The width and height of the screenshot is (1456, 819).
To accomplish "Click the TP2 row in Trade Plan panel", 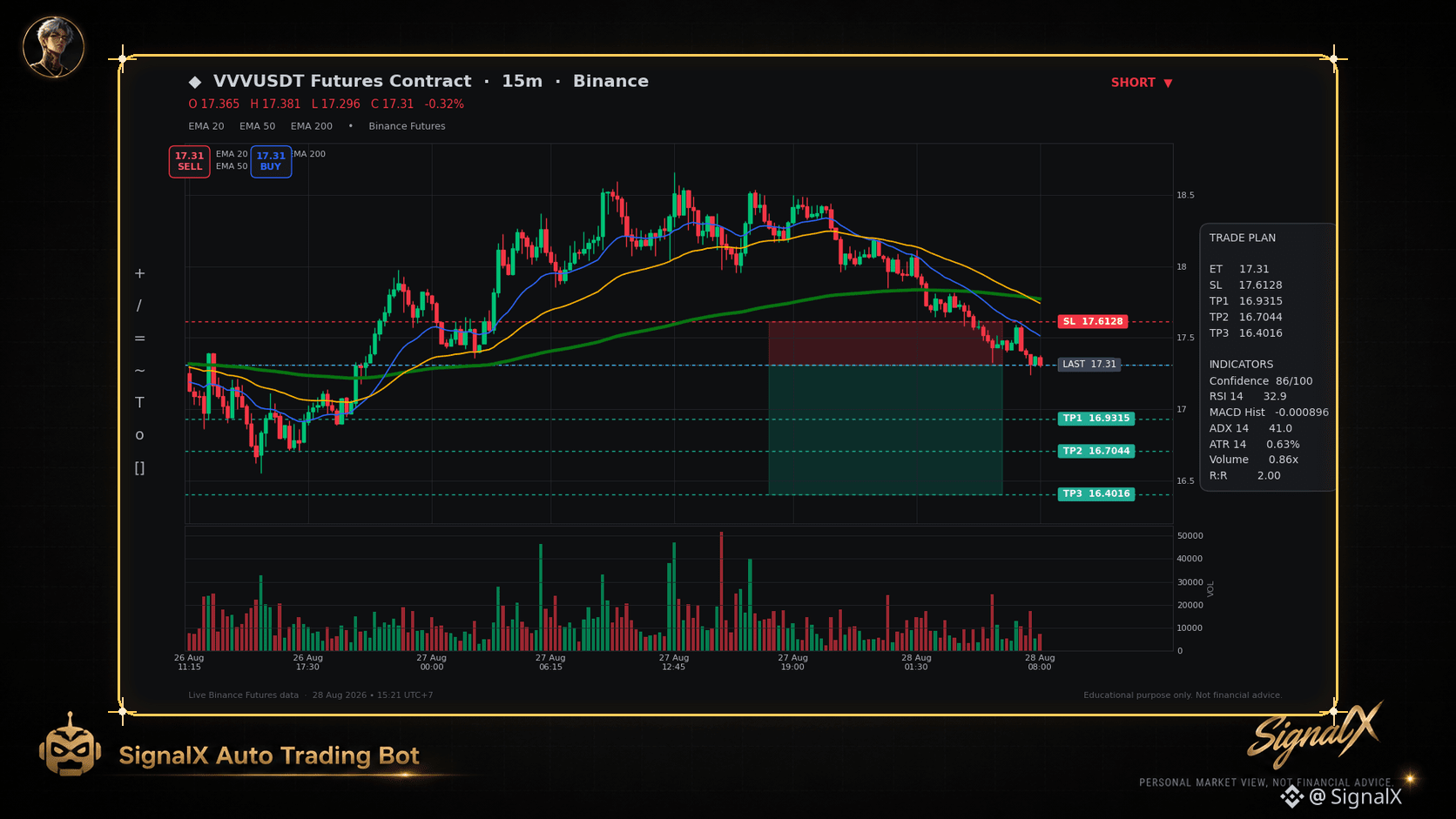I will click(1246, 318).
